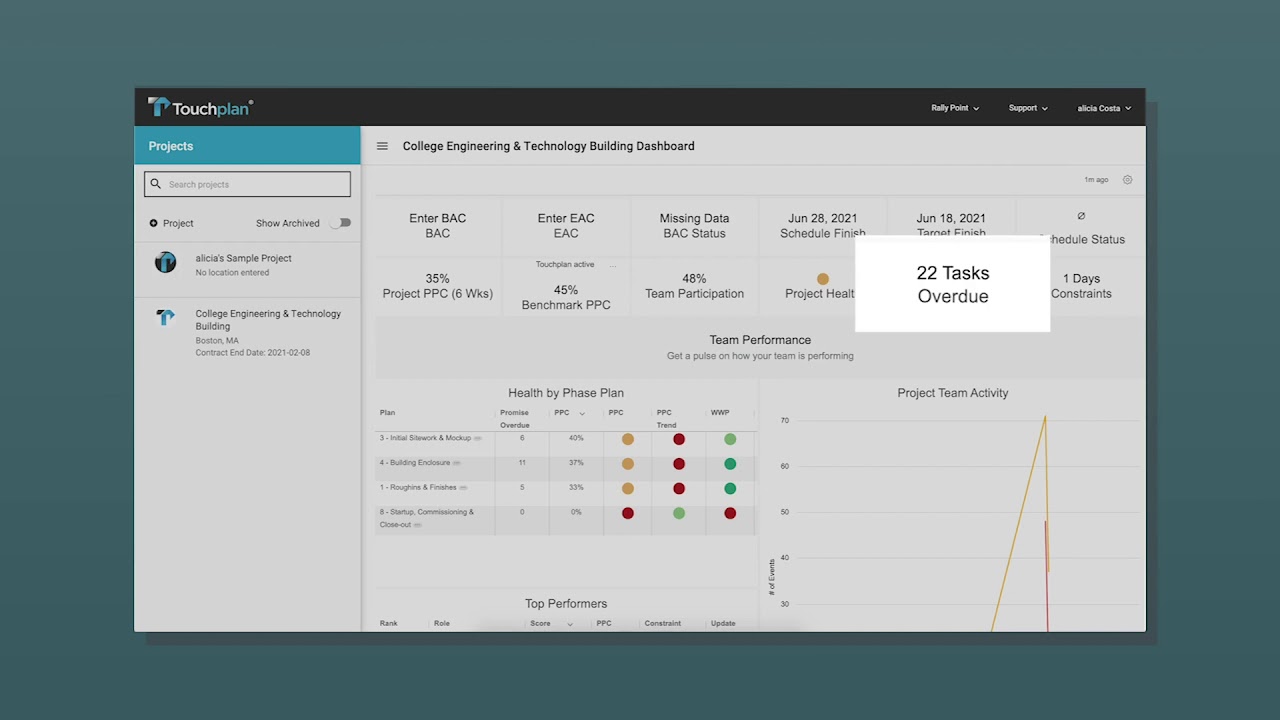Open dashboard settings with the gear icon
This screenshot has height=720, width=1280.
(x=1127, y=180)
